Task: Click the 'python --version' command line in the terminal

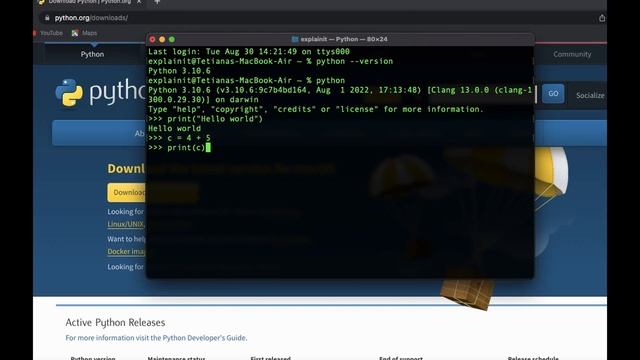Action: point(270,61)
